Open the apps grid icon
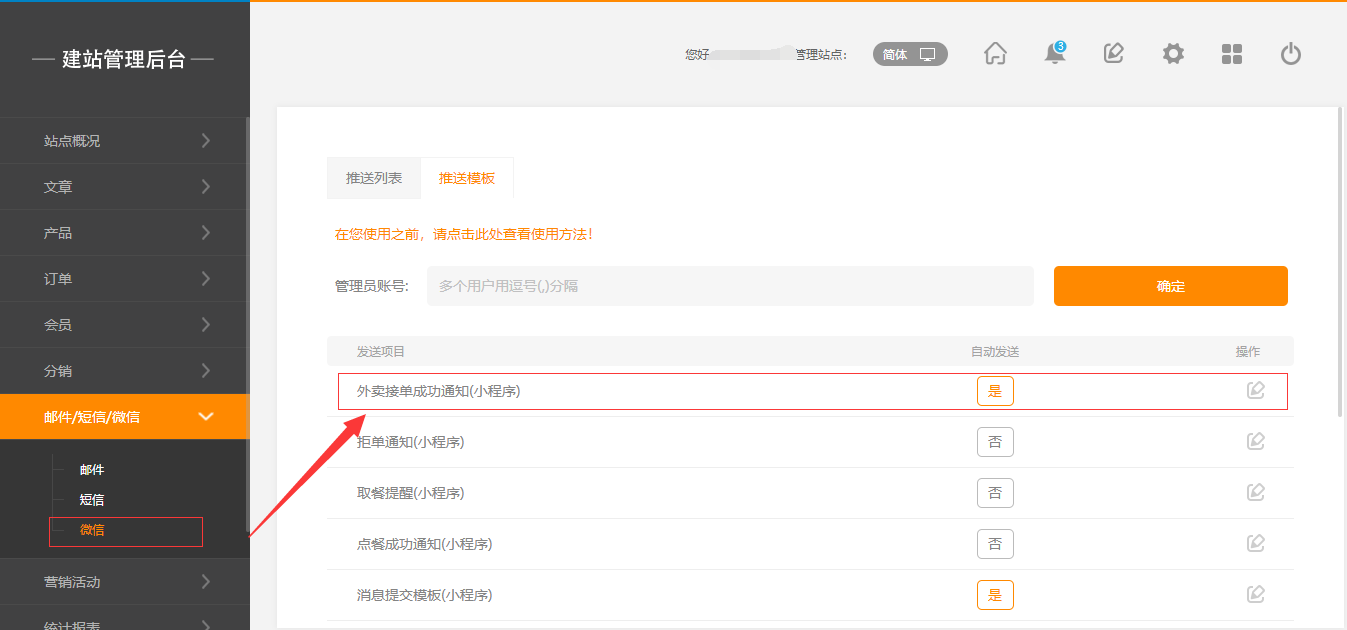Image resolution: width=1347 pixels, height=630 pixels. coord(1232,54)
